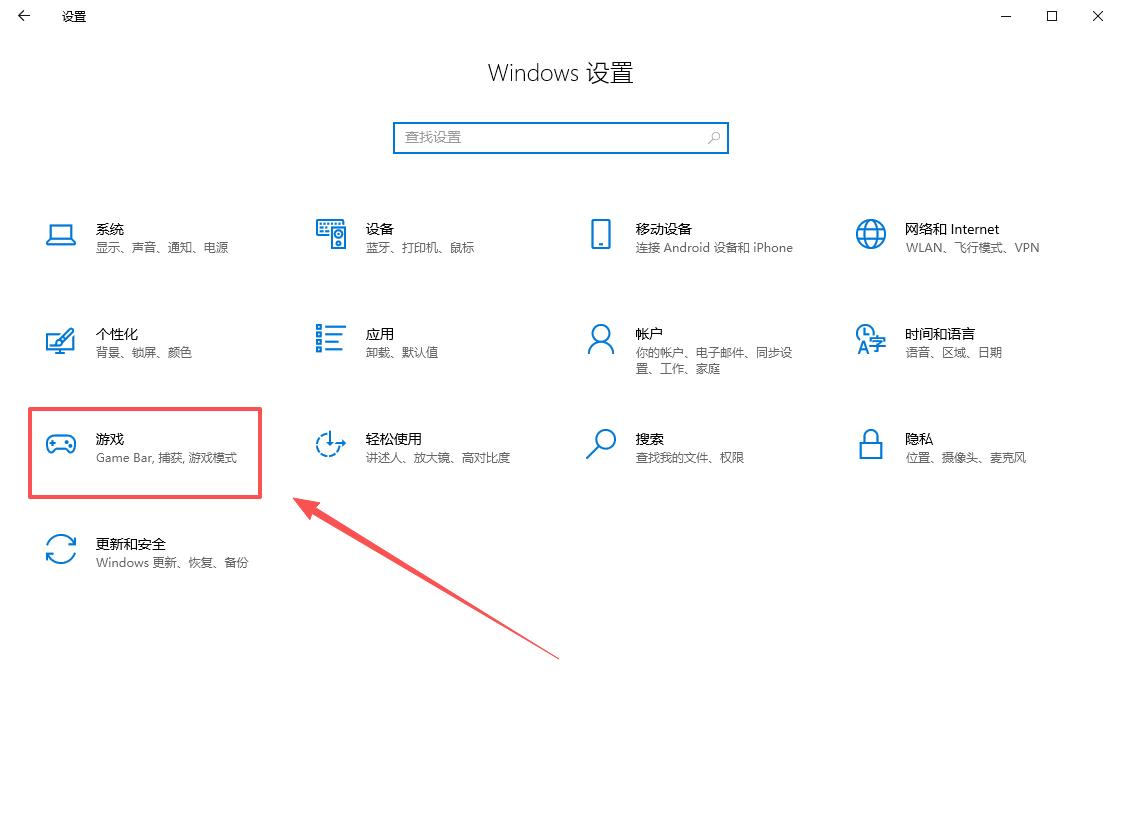1121x839 pixels.
Task: Click the text 讲述人、放大镜、高对比度
Action: [438, 458]
